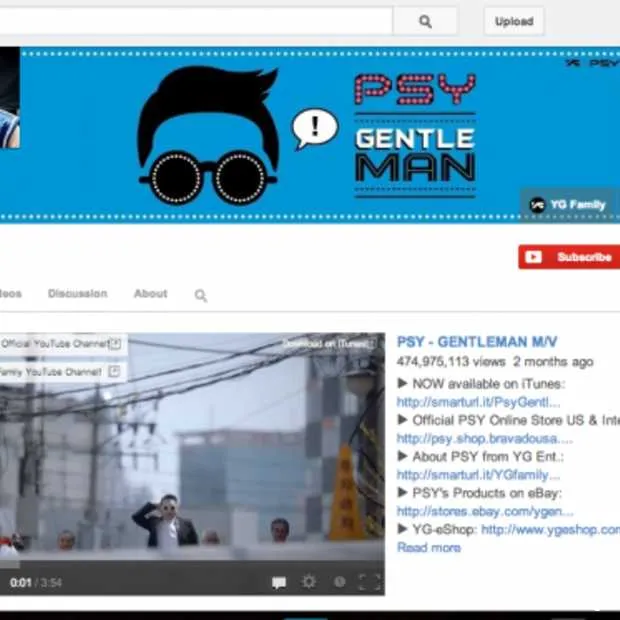Click 'NOW available on iTunes:' text
The height and width of the screenshot is (620, 620).
489,384
